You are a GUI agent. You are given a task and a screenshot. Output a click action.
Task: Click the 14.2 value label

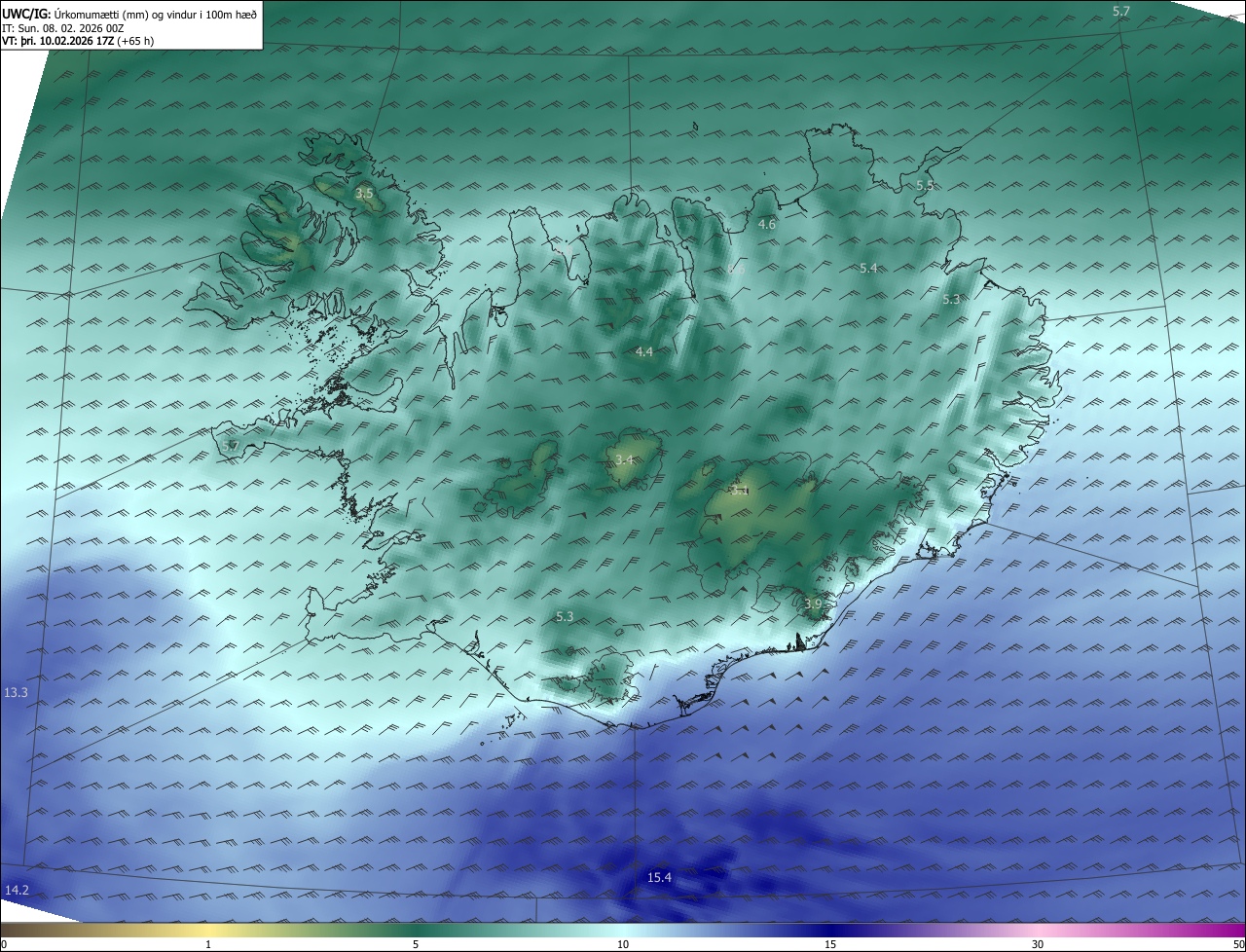(17, 891)
